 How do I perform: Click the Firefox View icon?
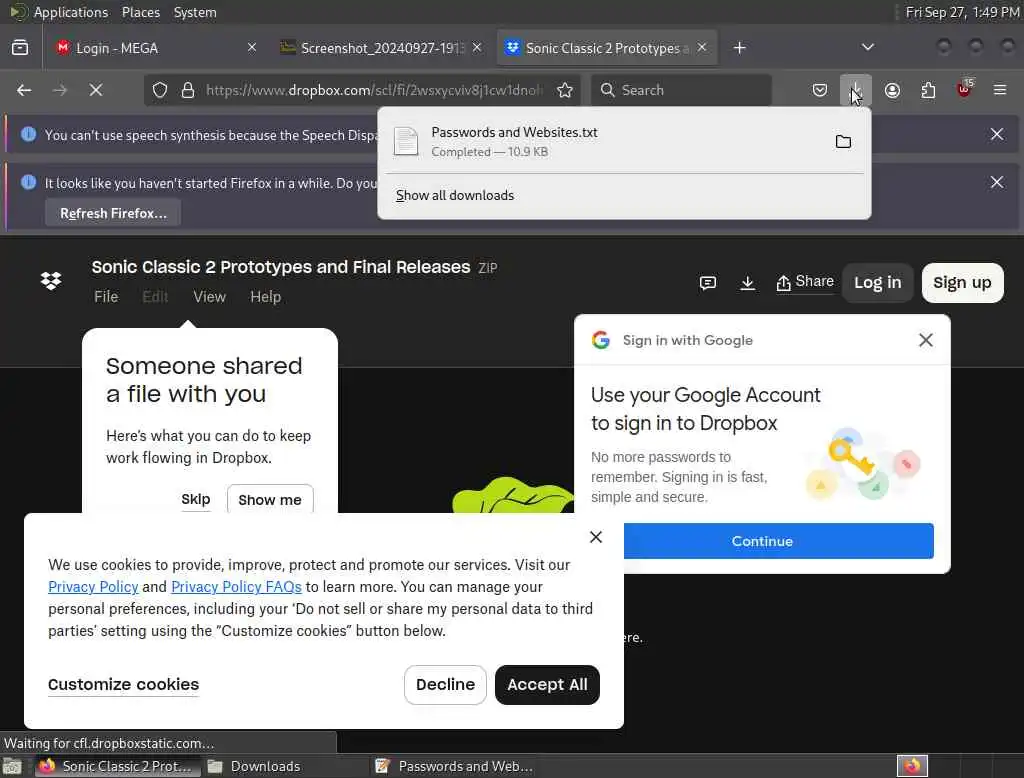coord(20,48)
